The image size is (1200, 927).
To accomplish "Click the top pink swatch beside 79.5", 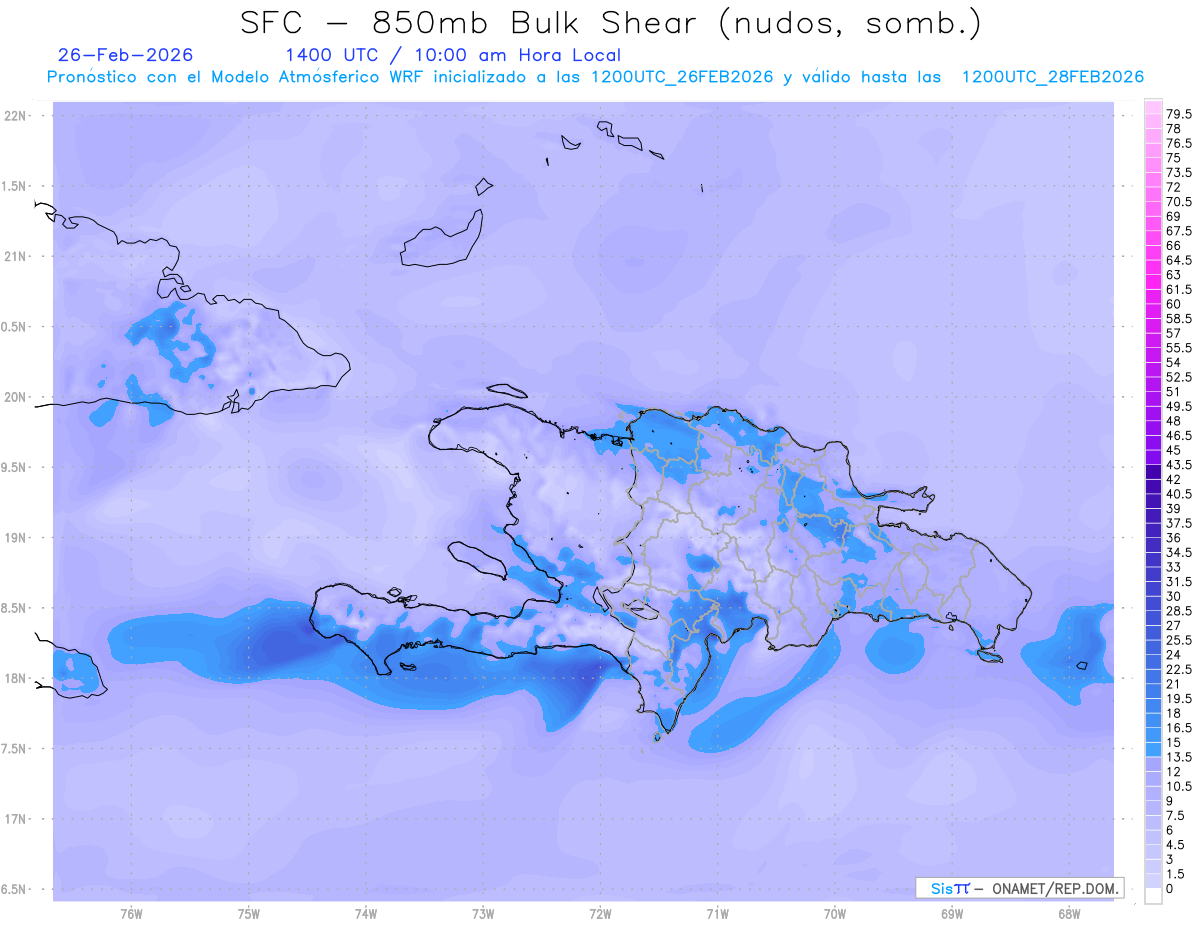I will (1153, 107).
